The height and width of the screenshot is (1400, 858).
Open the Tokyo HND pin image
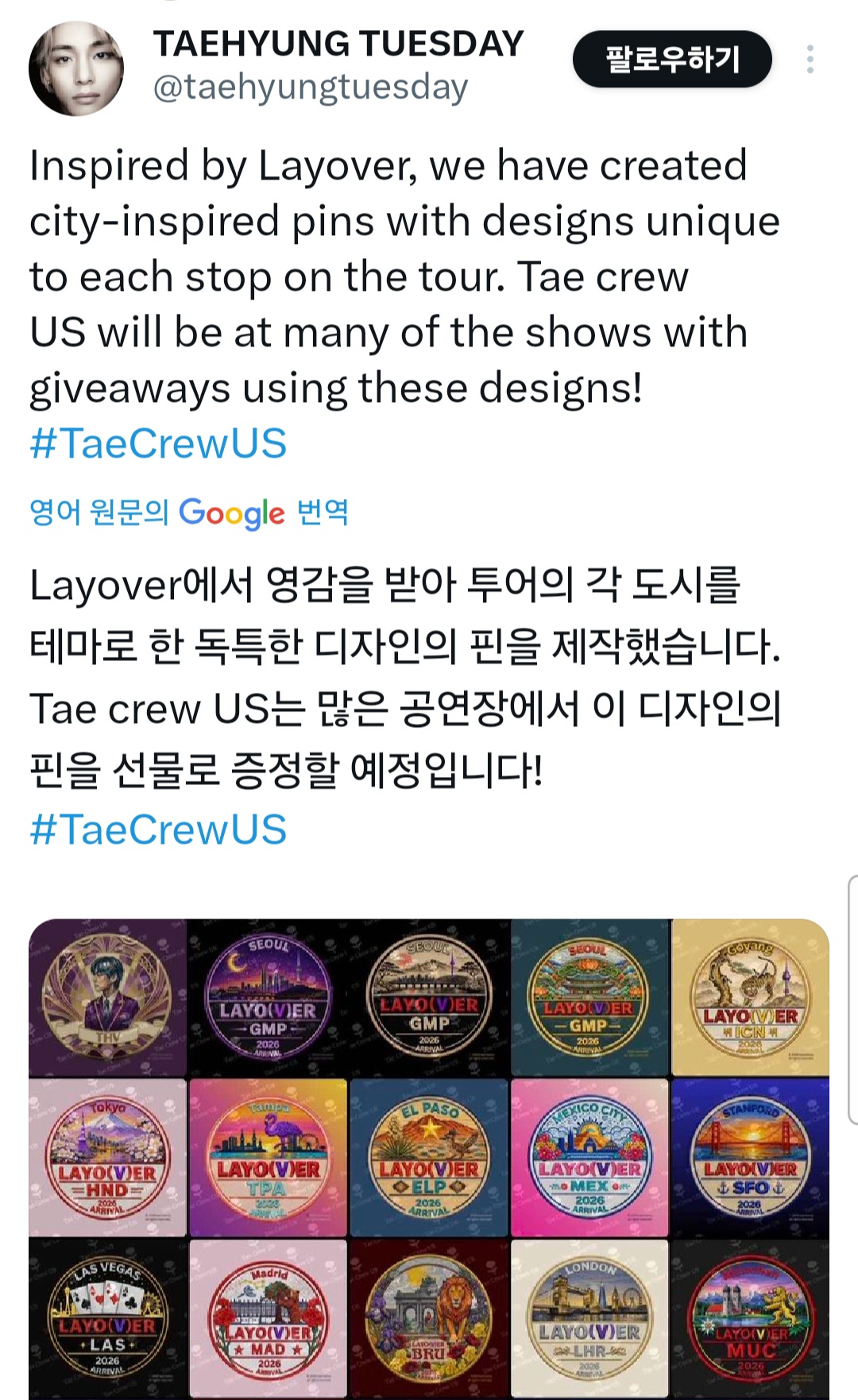tap(108, 1158)
